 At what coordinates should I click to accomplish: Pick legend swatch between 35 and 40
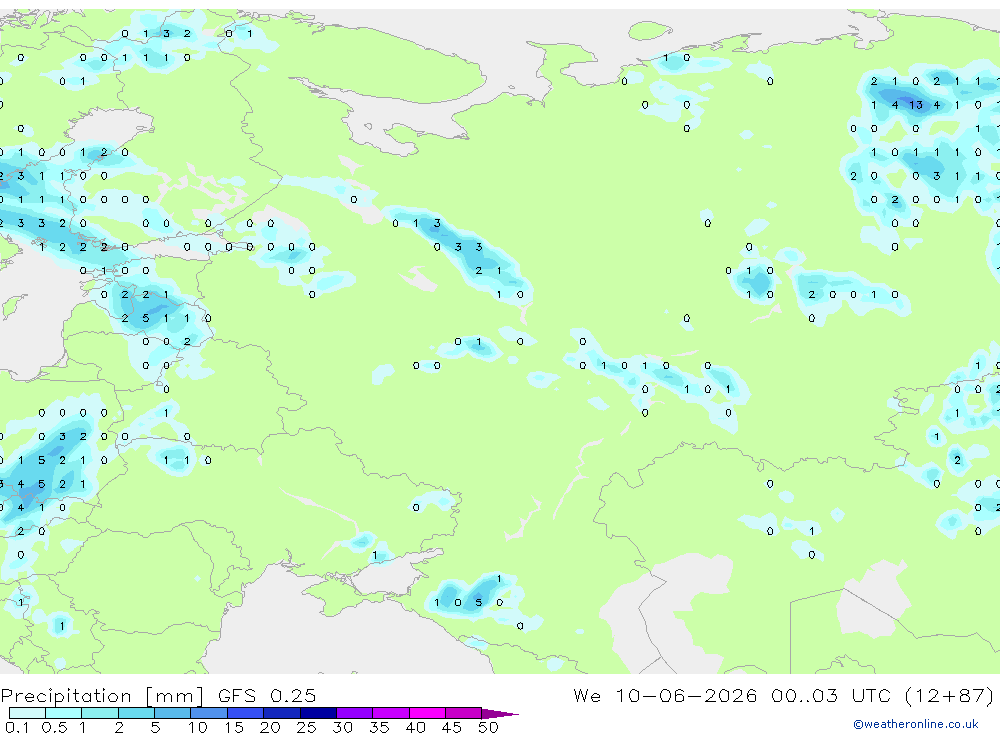coord(391,713)
